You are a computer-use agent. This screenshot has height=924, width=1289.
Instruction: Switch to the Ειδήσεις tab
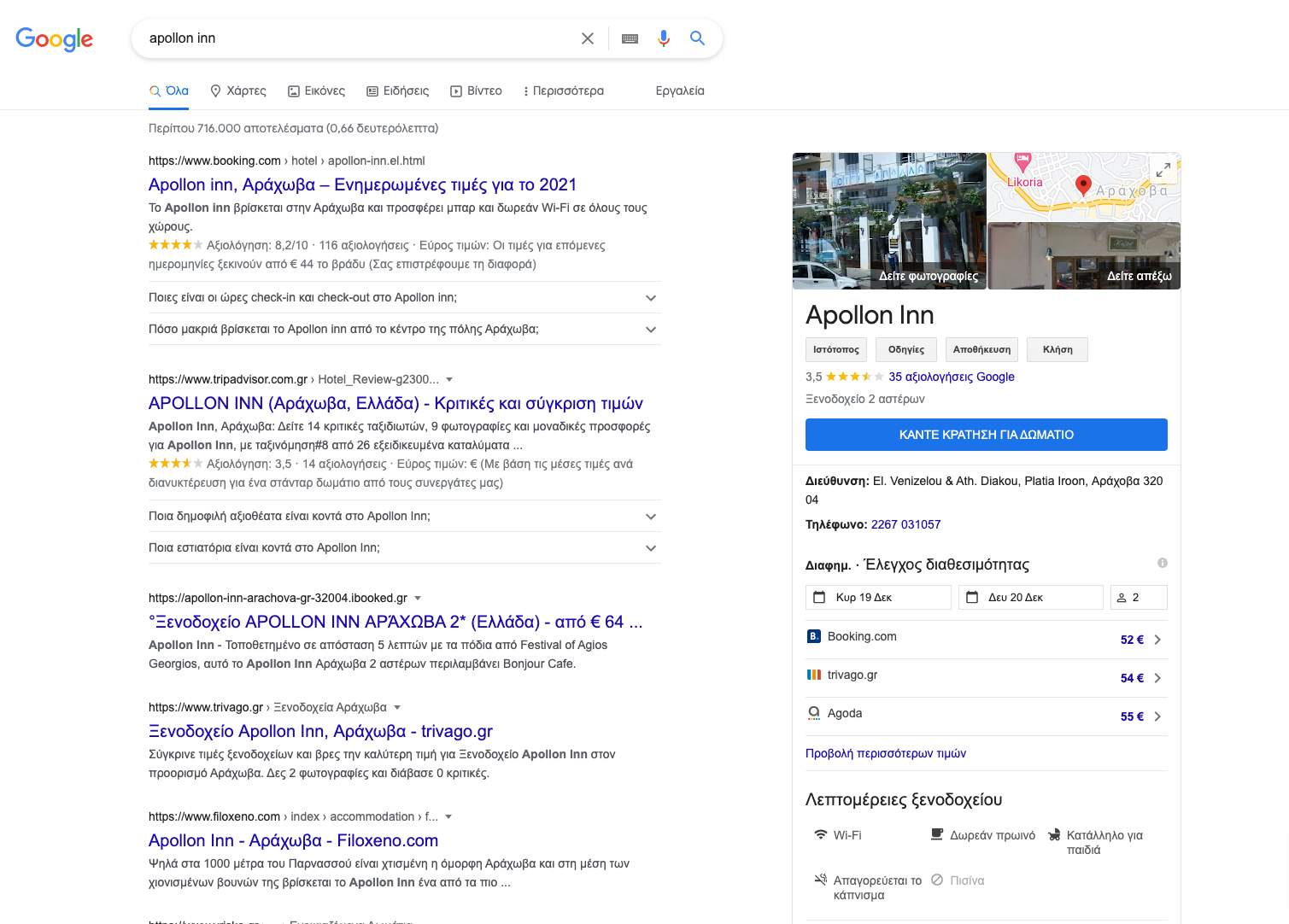(x=397, y=91)
